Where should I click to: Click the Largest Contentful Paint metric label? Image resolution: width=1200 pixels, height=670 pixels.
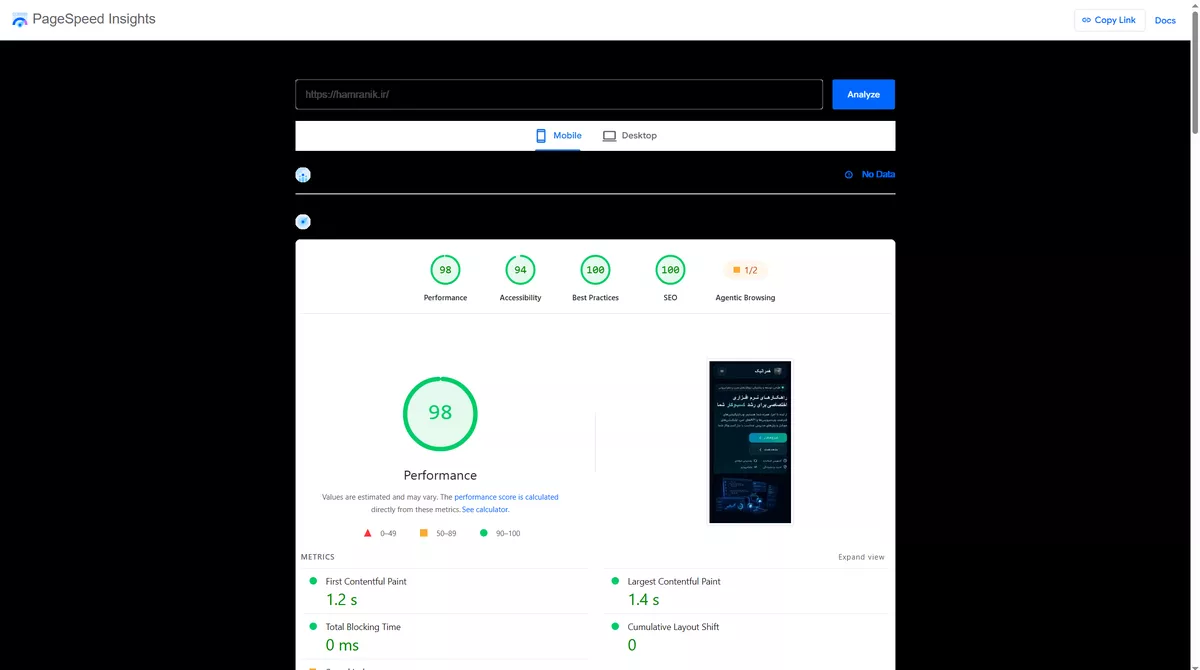click(674, 581)
